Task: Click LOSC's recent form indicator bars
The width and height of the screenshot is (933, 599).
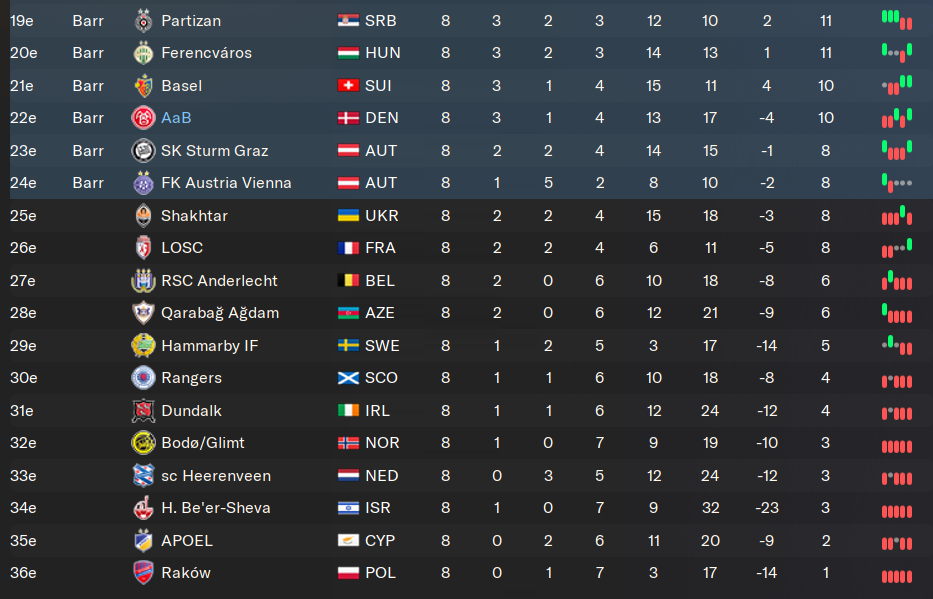Action: pos(896,248)
